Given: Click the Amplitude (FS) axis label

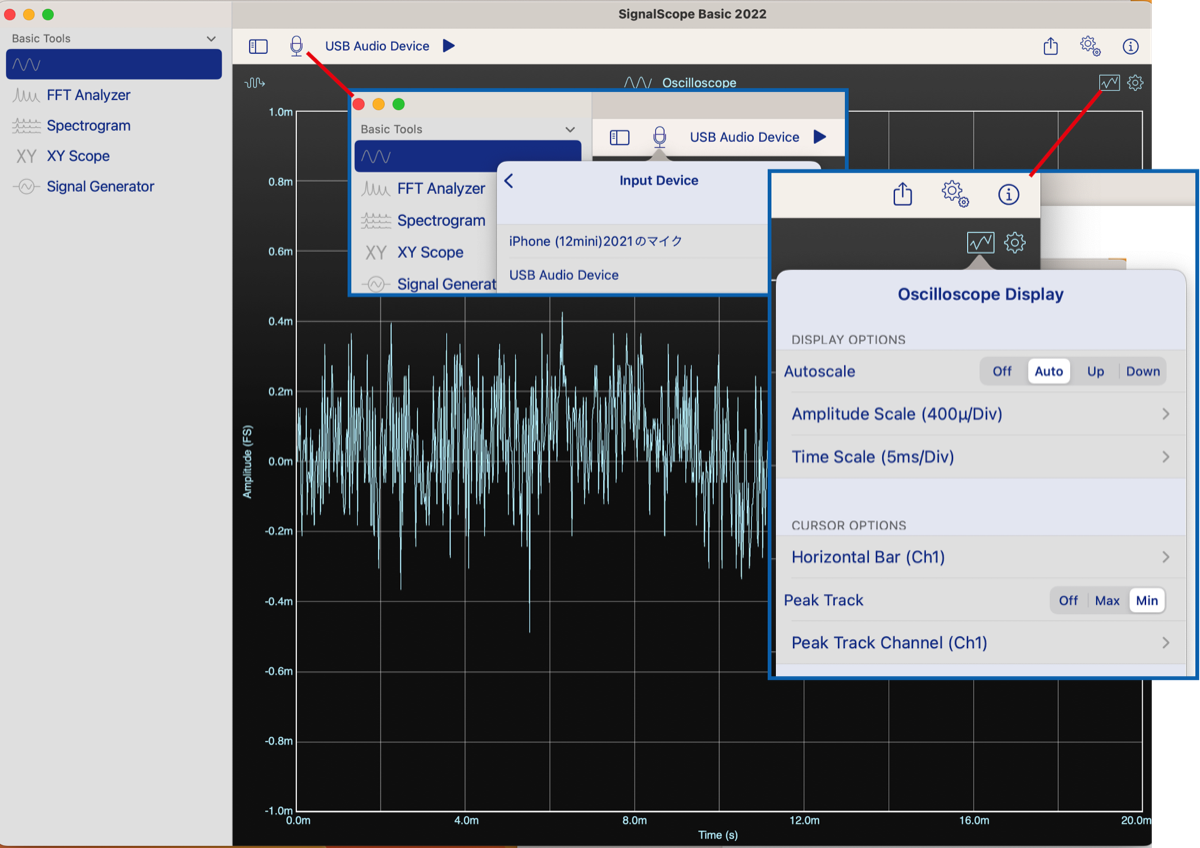Looking at the screenshot, I should coord(247,461).
